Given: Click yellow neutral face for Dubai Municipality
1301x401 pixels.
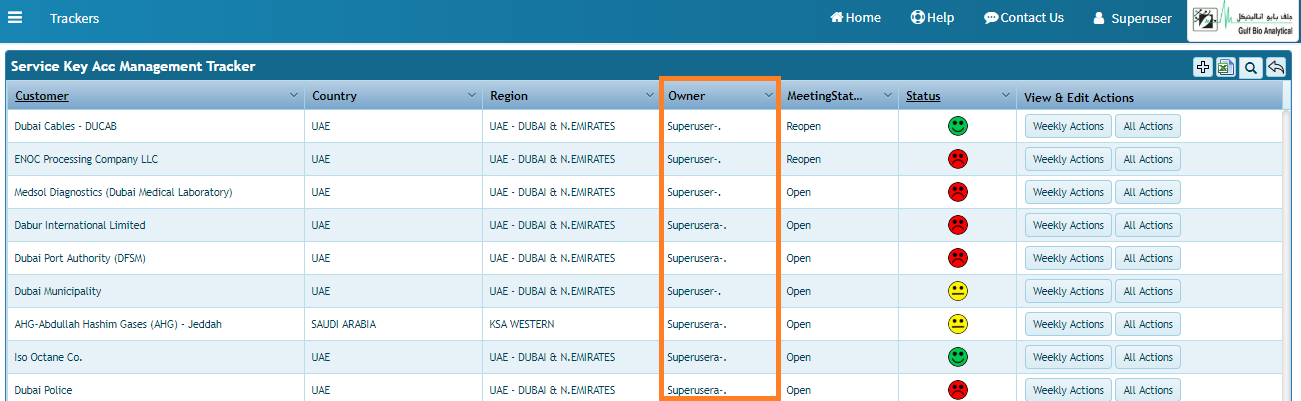Looking at the screenshot, I should point(958,291).
